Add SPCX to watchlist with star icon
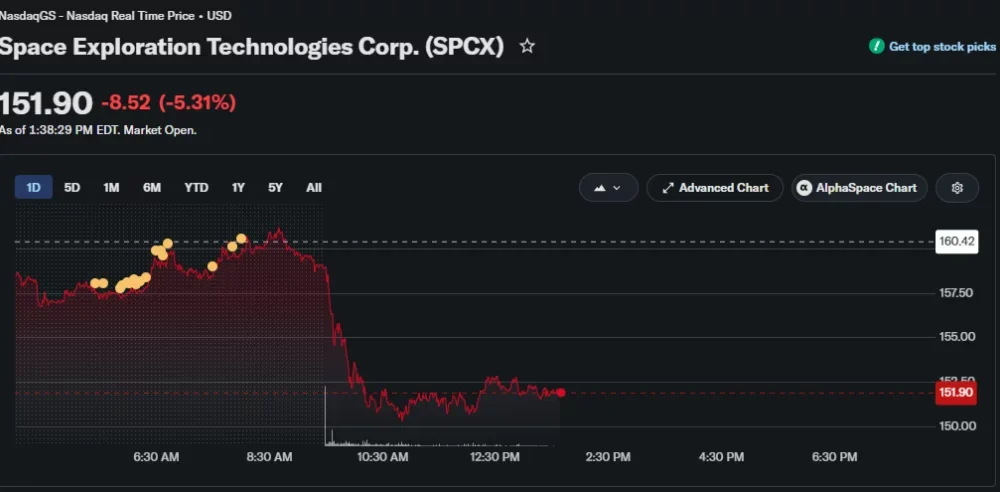1000x492 pixels. [527, 47]
